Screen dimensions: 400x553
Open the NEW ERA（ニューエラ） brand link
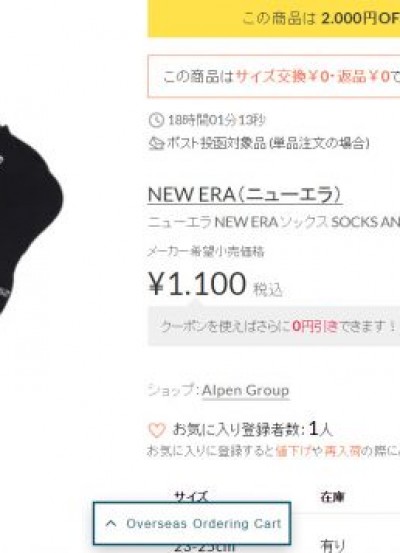[245, 194]
